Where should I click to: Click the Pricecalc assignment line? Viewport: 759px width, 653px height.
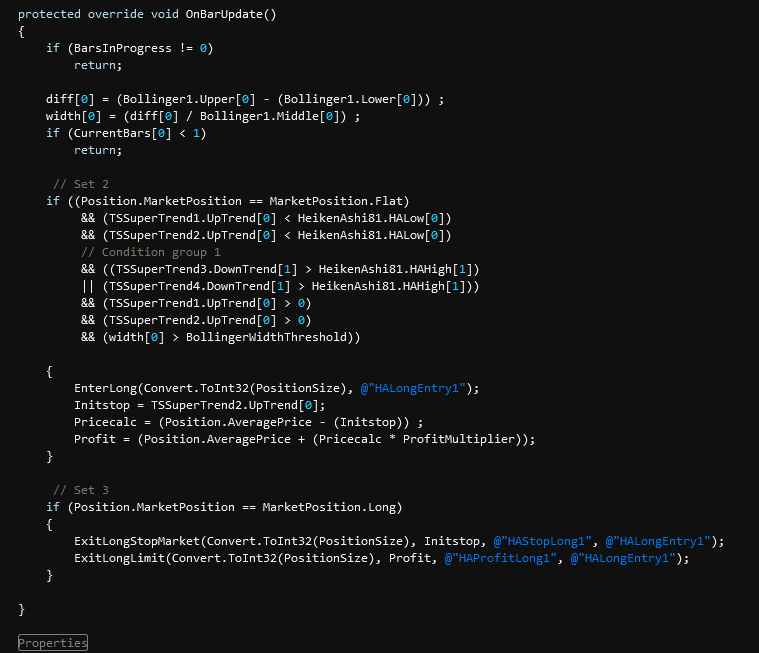pos(248,422)
